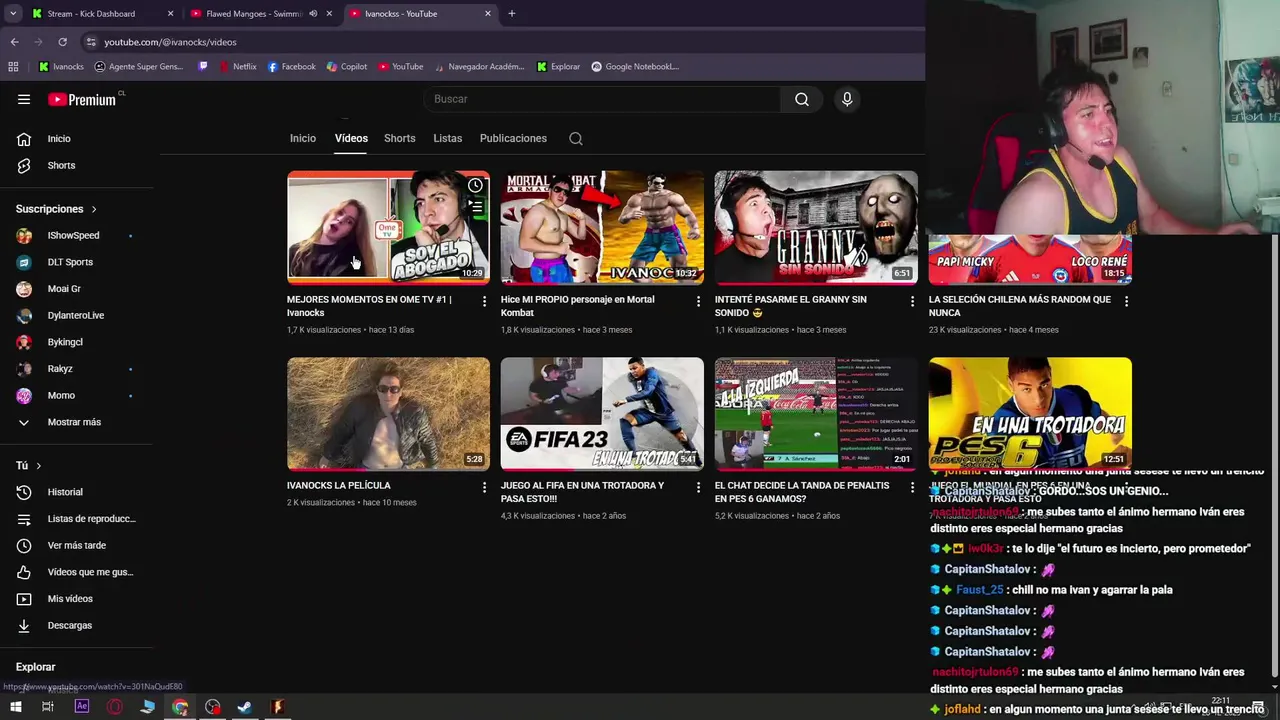Switch to the Publicaciones channel tab
Image resolution: width=1280 pixels, height=720 pixels.
[513, 139]
